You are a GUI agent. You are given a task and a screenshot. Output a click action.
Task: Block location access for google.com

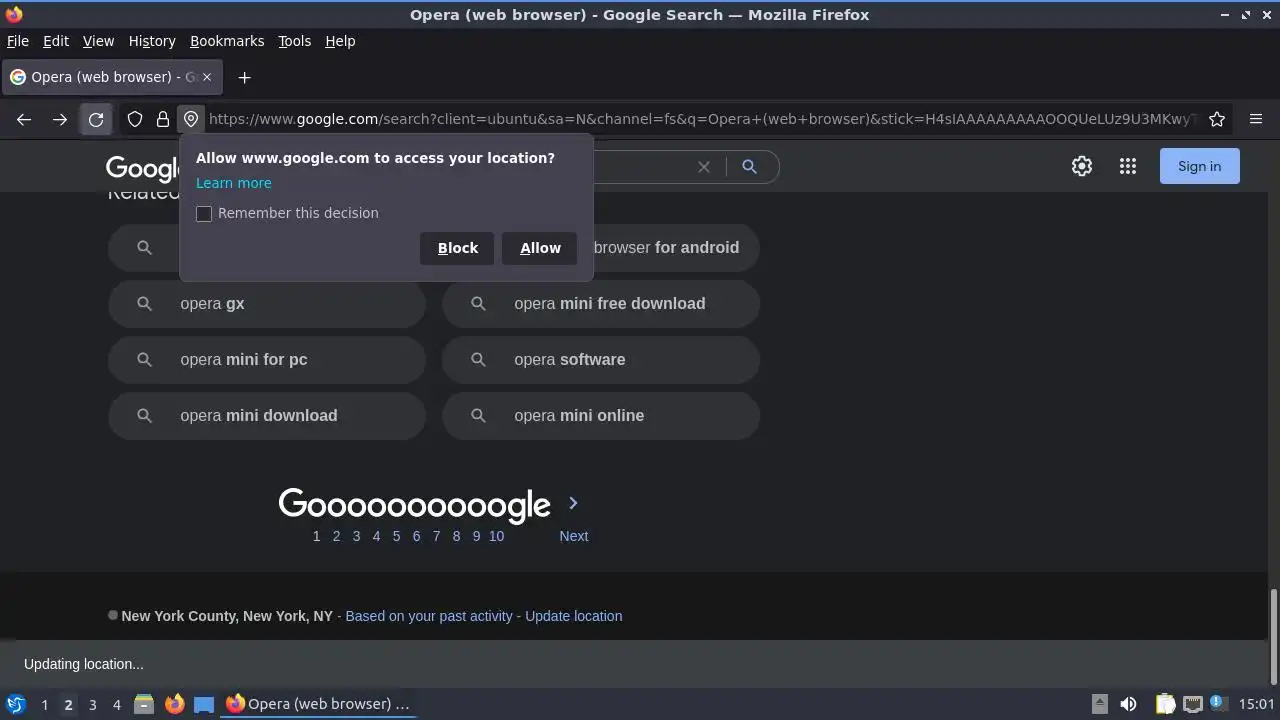click(x=458, y=248)
